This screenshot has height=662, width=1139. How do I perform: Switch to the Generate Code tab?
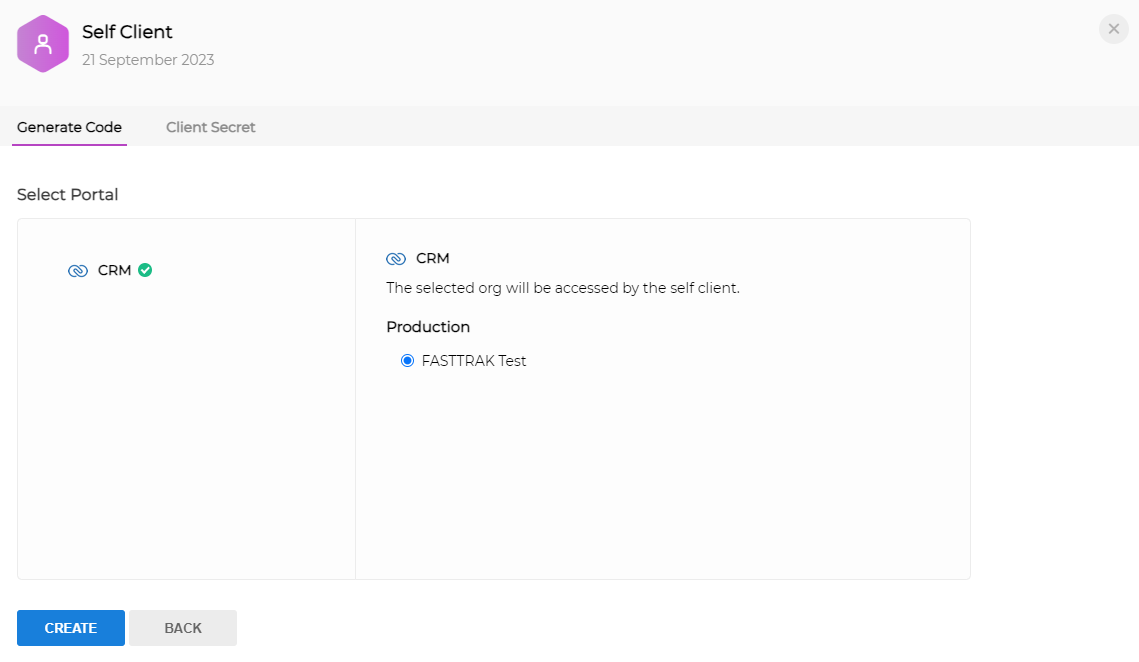(x=69, y=127)
